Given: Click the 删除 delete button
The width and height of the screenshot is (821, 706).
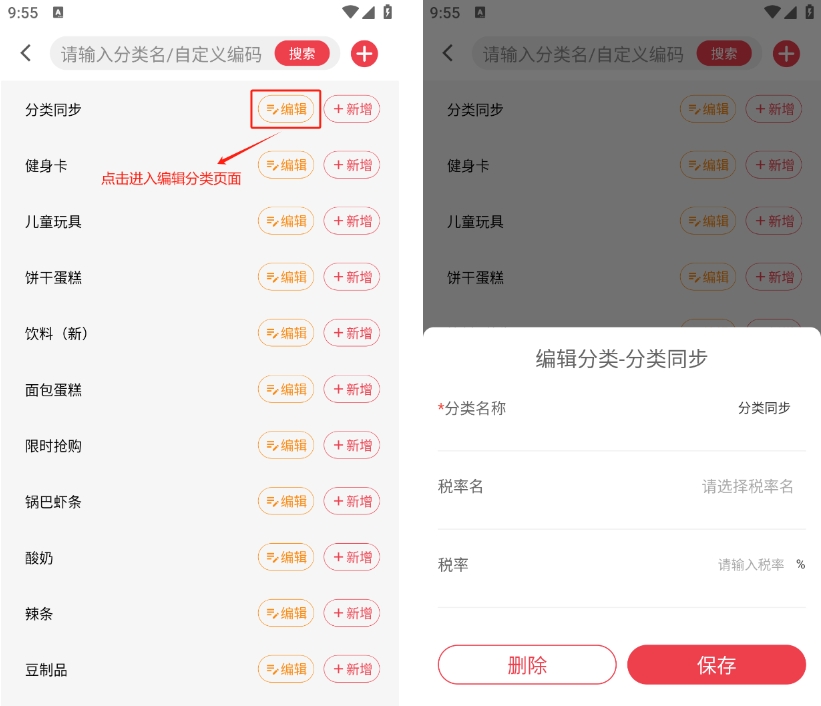Looking at the screenshot, I should [x=527, y=665].
